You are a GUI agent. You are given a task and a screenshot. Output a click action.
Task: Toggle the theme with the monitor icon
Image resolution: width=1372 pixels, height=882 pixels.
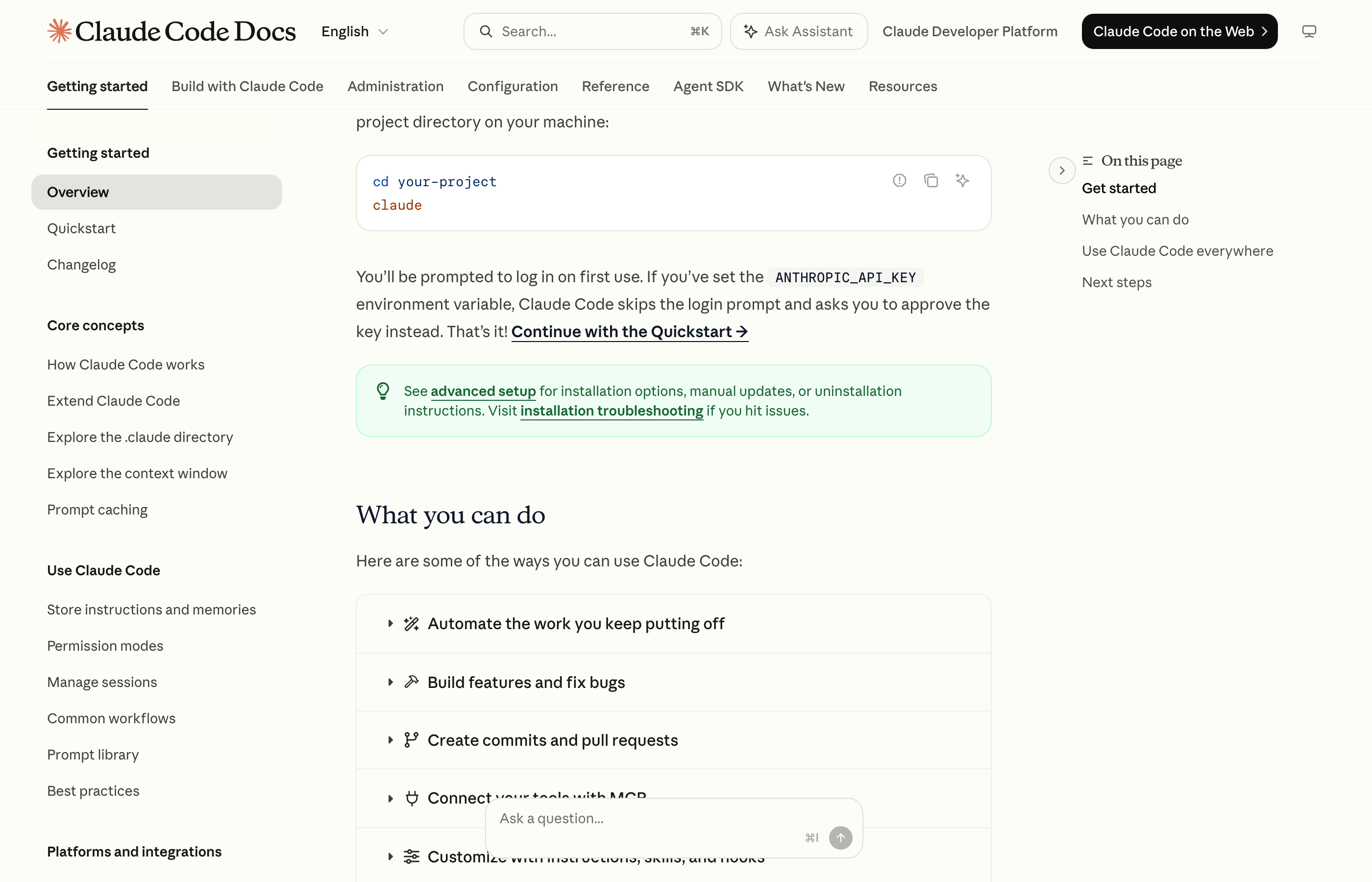1308,31
